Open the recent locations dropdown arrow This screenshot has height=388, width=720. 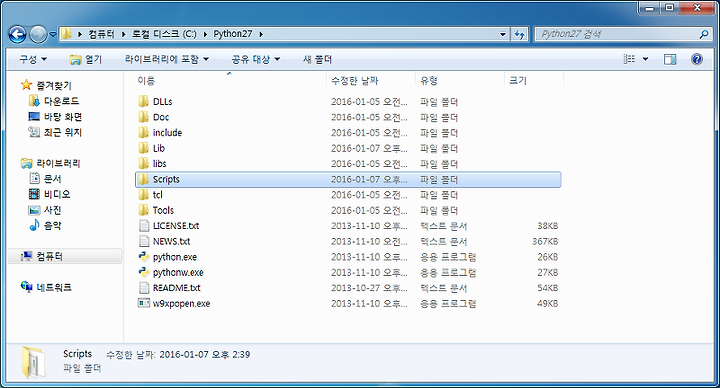(x=52, y=34)
